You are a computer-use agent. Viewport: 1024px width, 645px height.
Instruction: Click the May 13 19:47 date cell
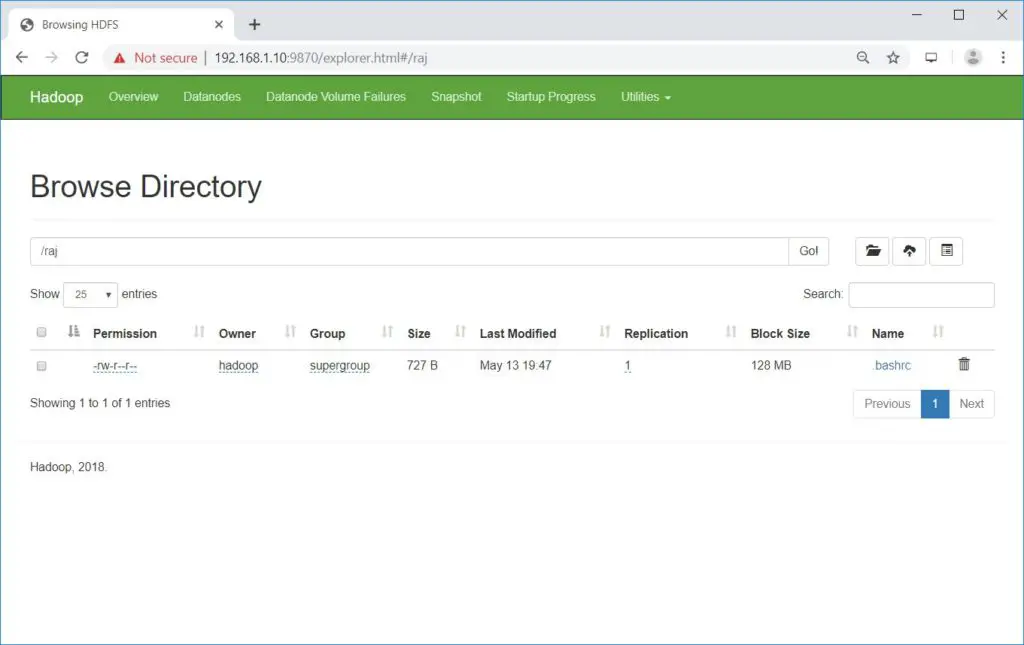515,366
